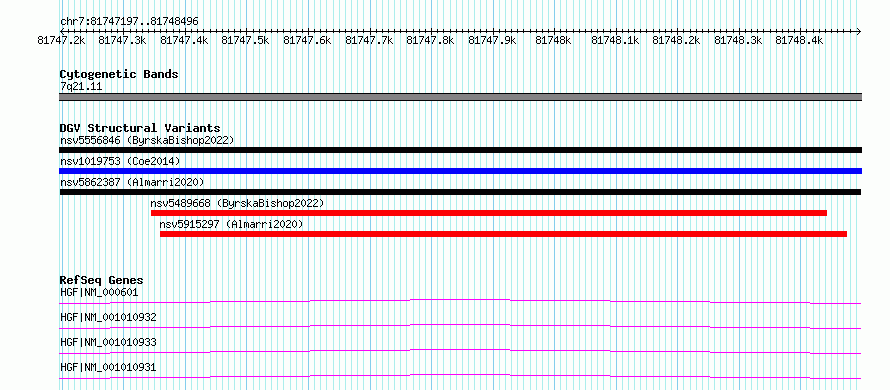The image size is (890, 390).
Task: Click the right arrowhead of the ruler
Action: (858, 31)
